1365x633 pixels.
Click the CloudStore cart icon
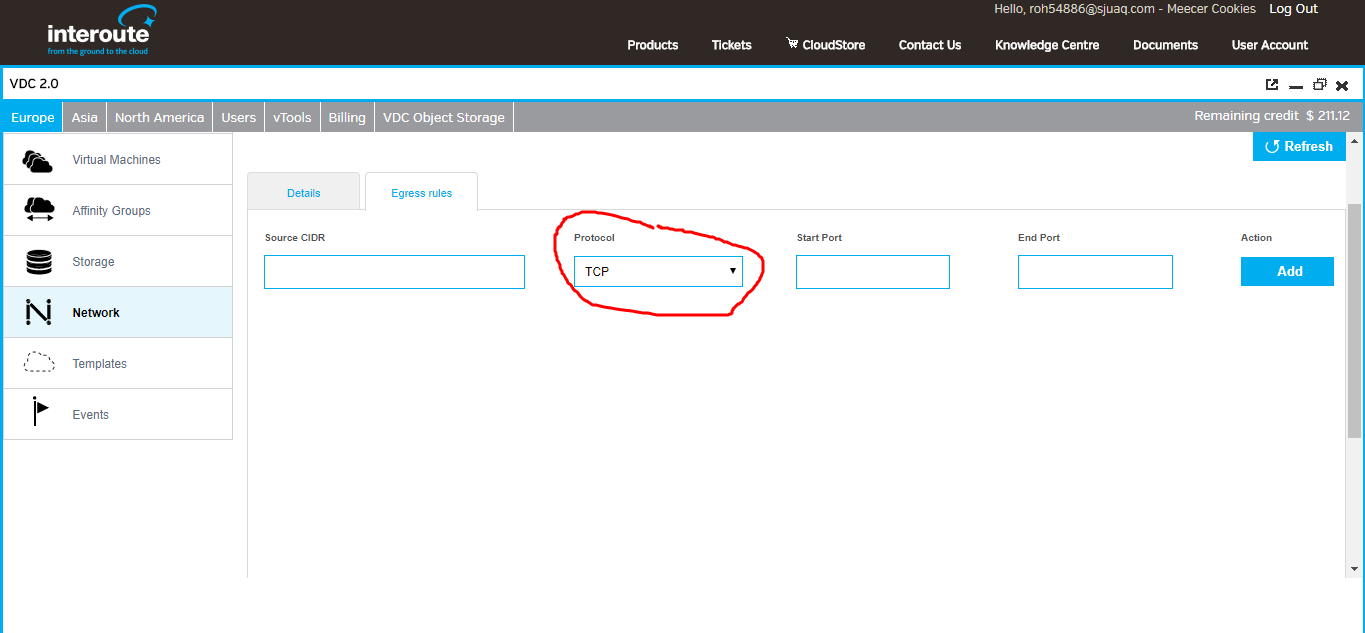pyautogui.click(x=792, y=44)
